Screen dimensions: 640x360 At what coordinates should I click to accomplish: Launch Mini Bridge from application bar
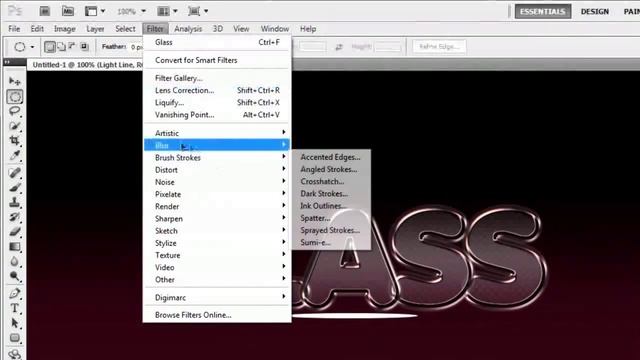click(68, 11)
